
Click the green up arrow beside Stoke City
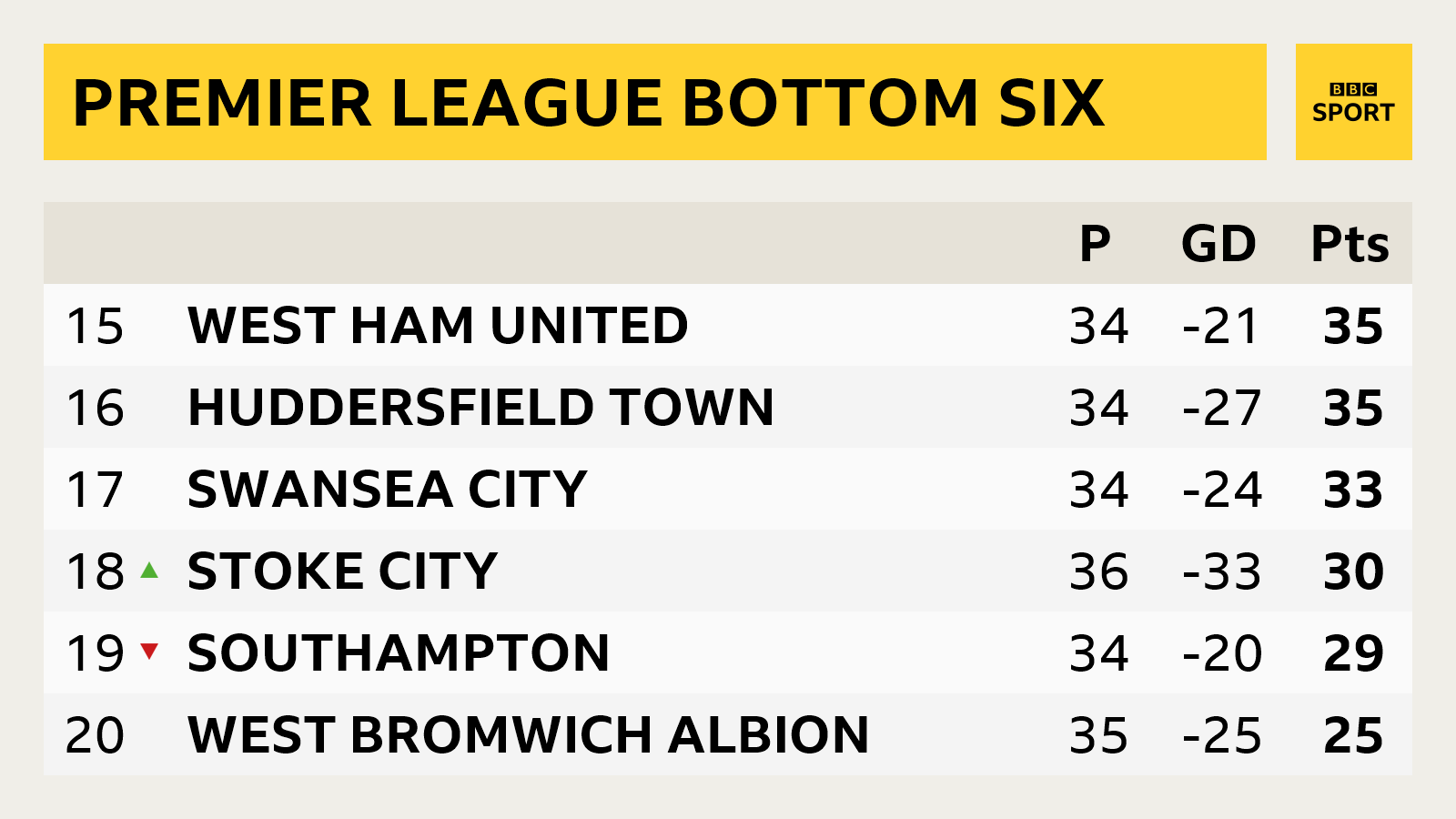tap(149, 571)
